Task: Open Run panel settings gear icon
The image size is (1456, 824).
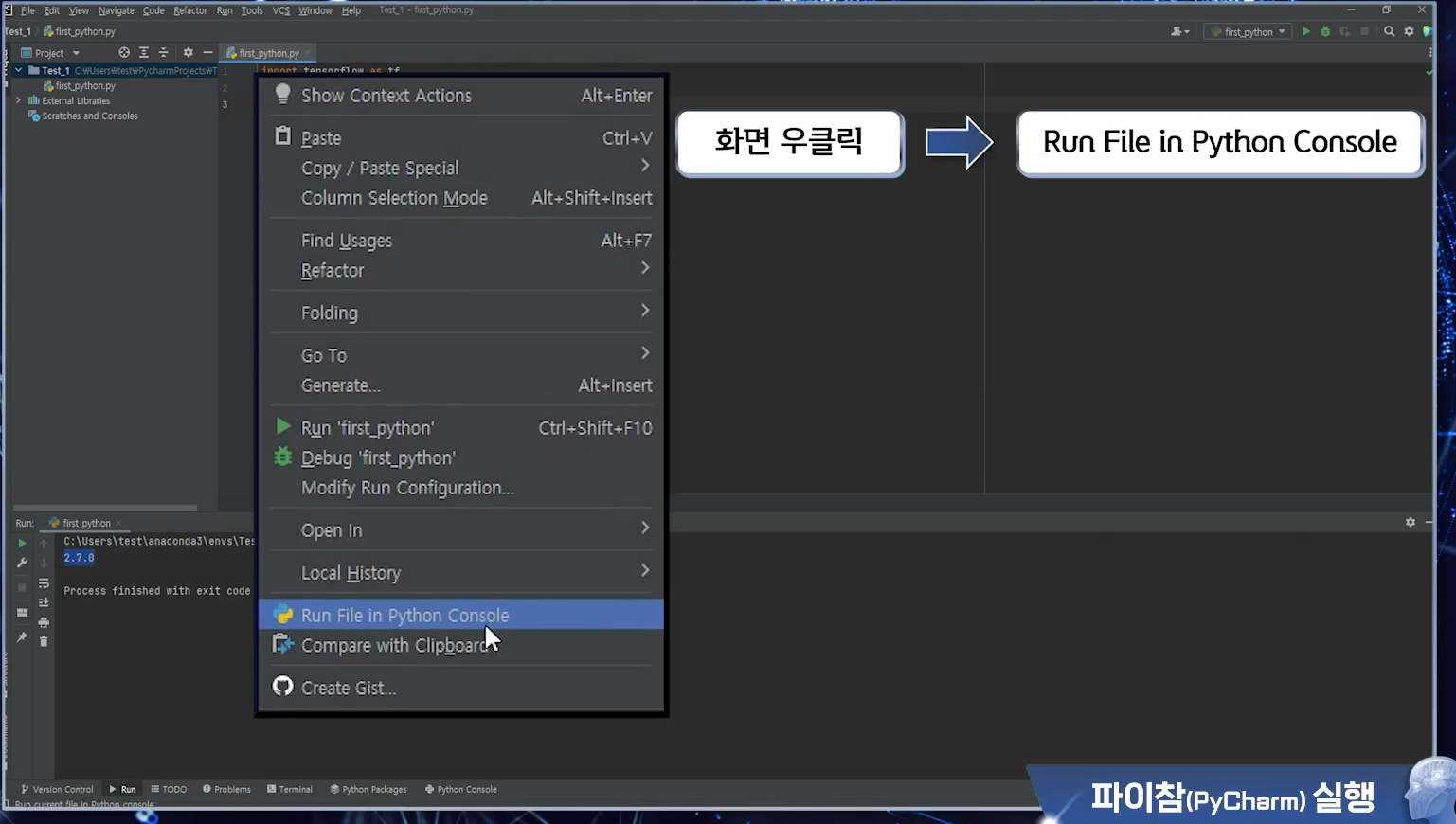Action: (1411, 522)
